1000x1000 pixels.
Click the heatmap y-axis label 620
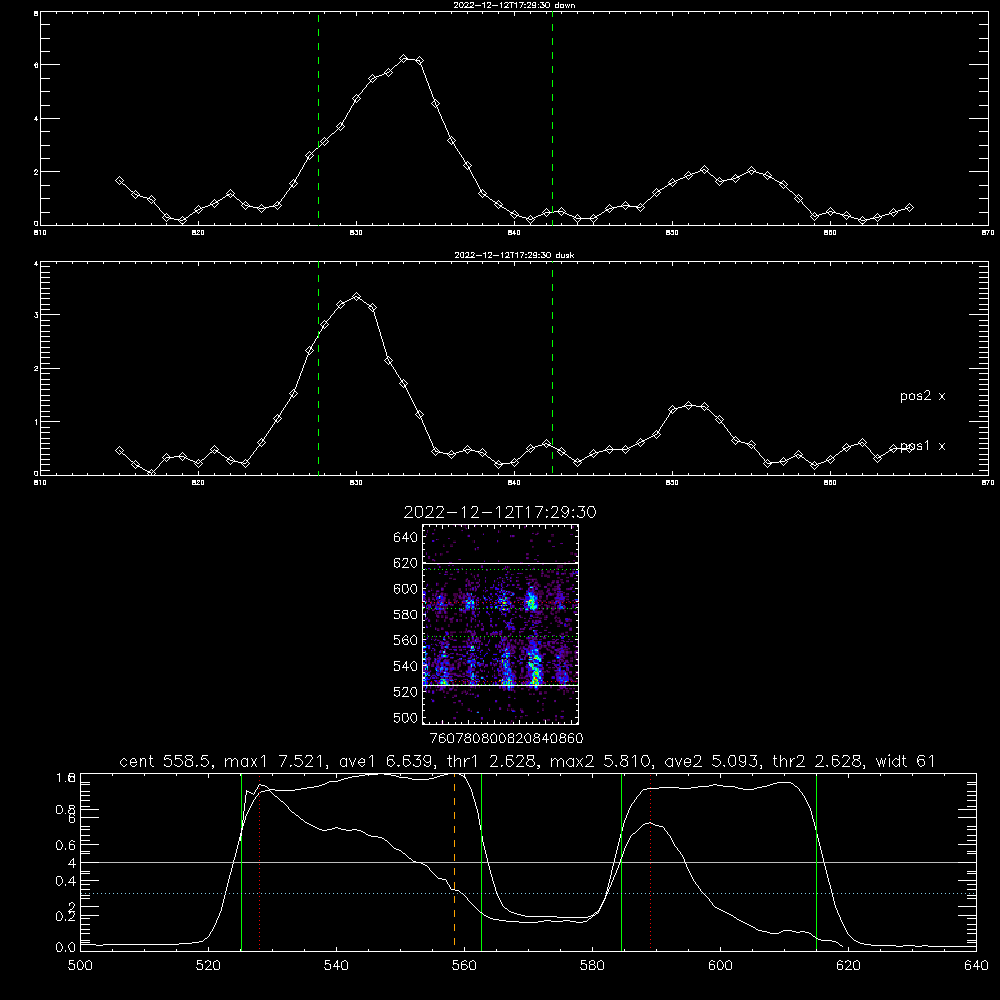406,563
